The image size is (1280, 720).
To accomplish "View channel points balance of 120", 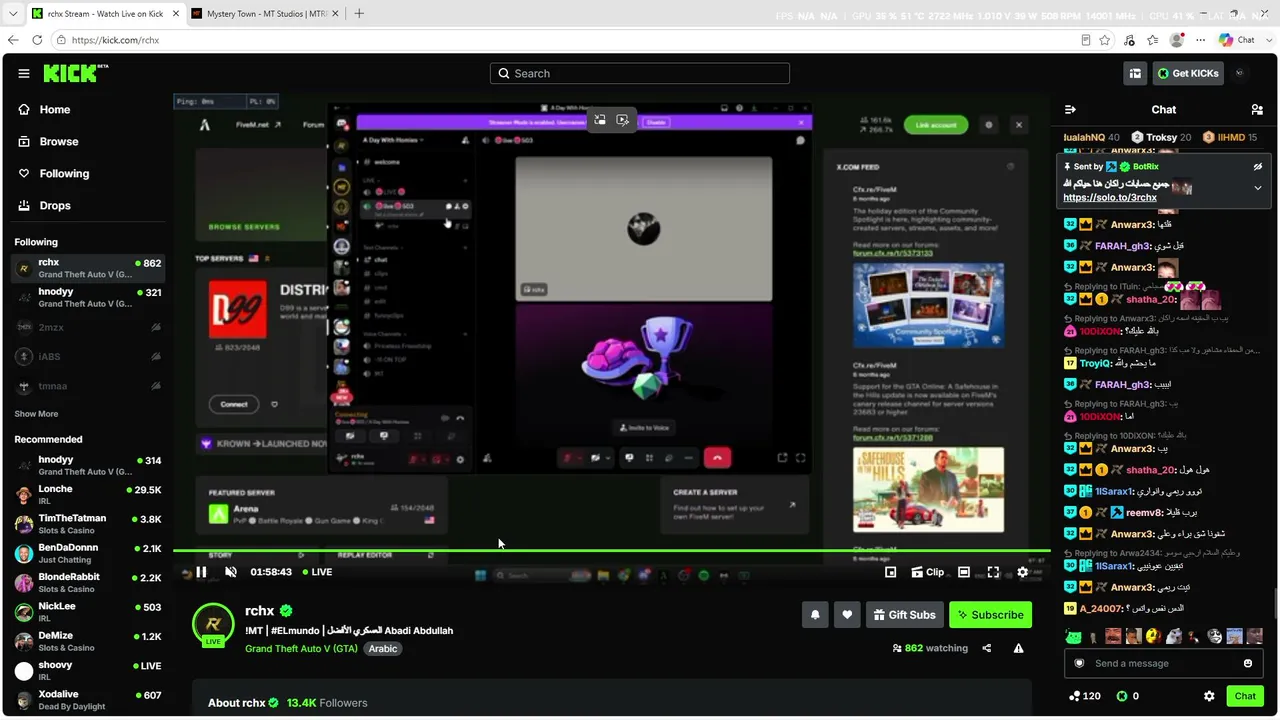I will click(1085, 696).
